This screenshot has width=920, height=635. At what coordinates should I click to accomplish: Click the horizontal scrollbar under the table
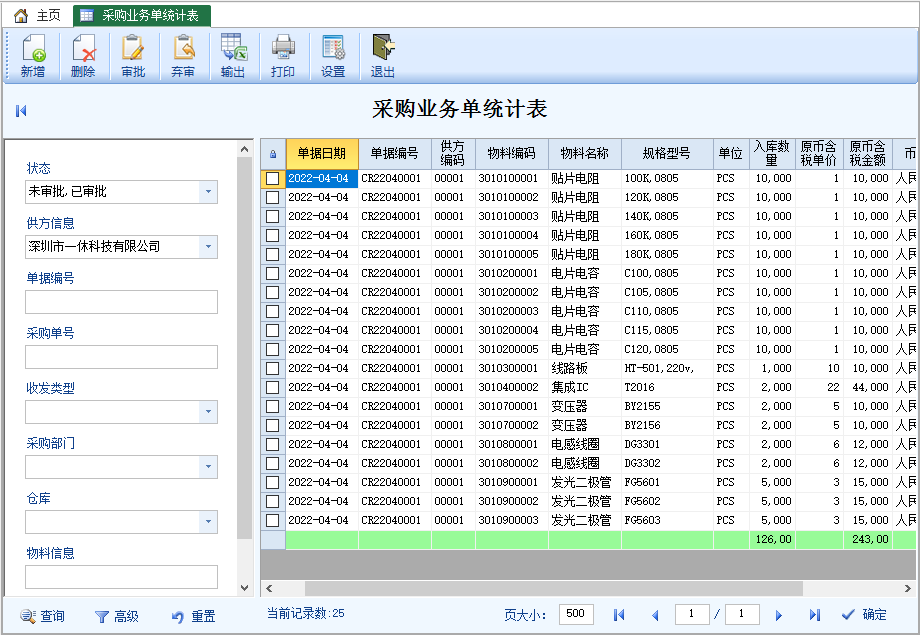click(553, 588)
